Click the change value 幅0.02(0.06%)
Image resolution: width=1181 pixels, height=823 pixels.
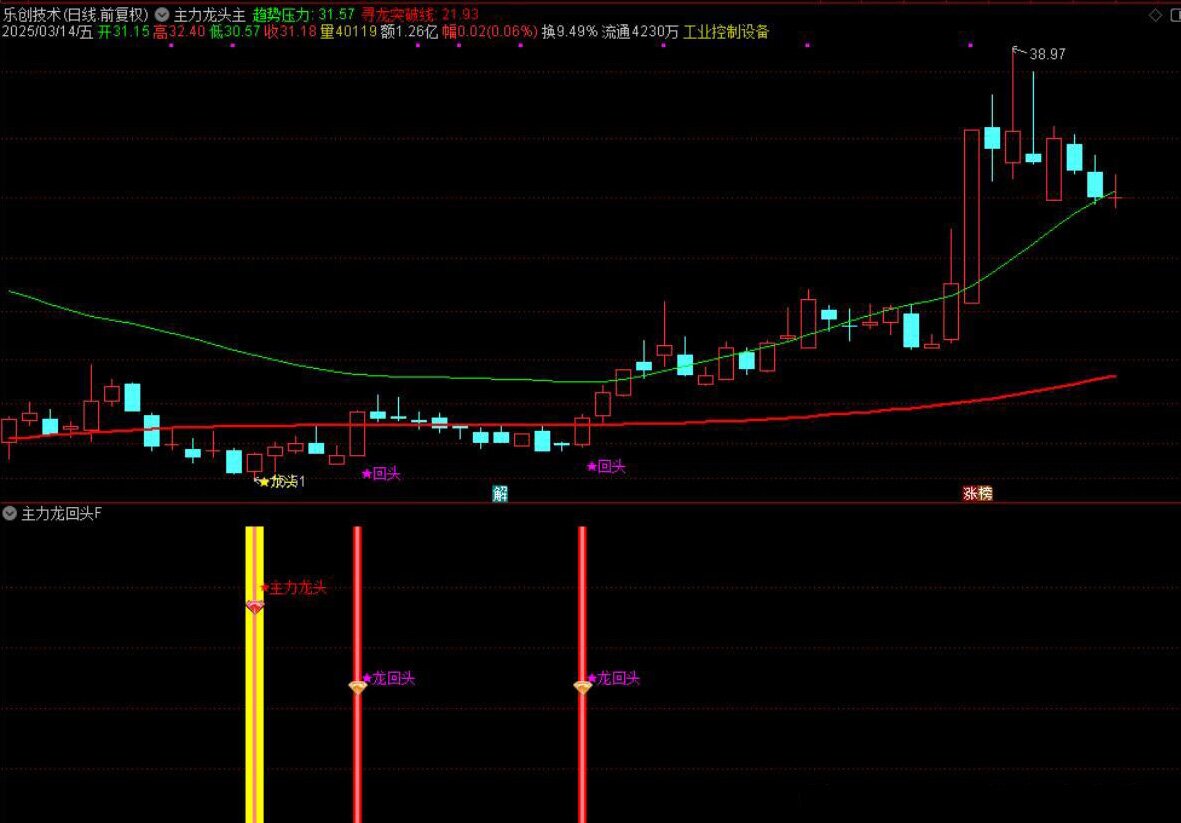click(x=490, y=32)
